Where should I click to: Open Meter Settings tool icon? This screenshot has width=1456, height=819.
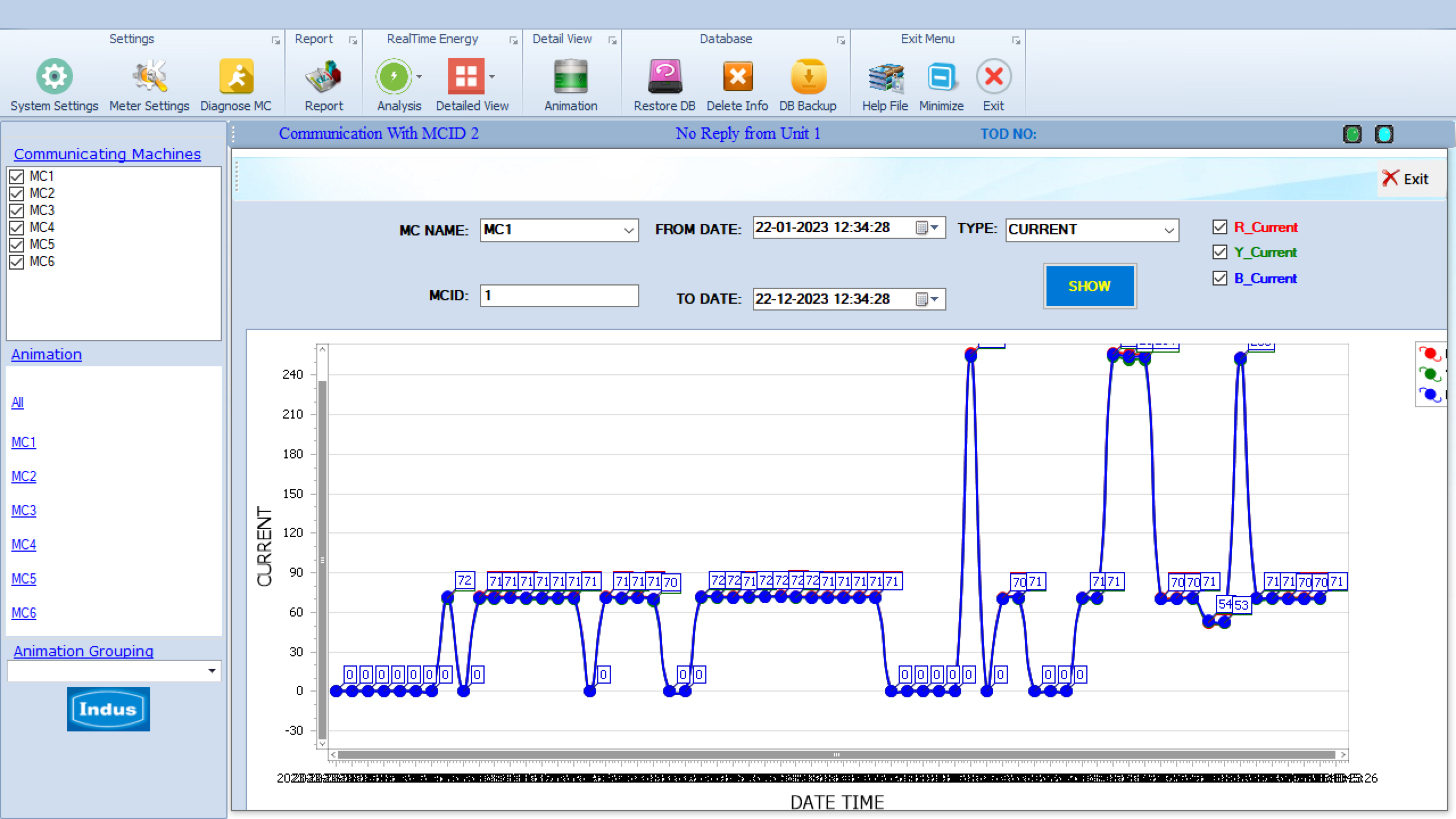pyautogui.click(x=150, y=77)
